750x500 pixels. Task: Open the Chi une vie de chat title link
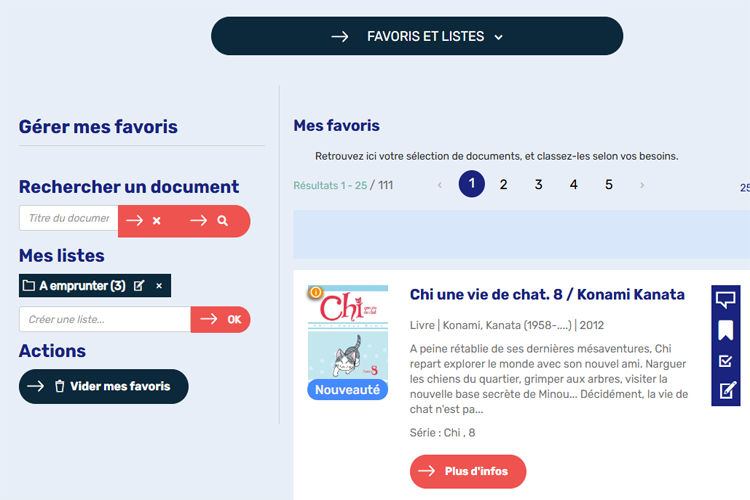click(x=547, y=295)
